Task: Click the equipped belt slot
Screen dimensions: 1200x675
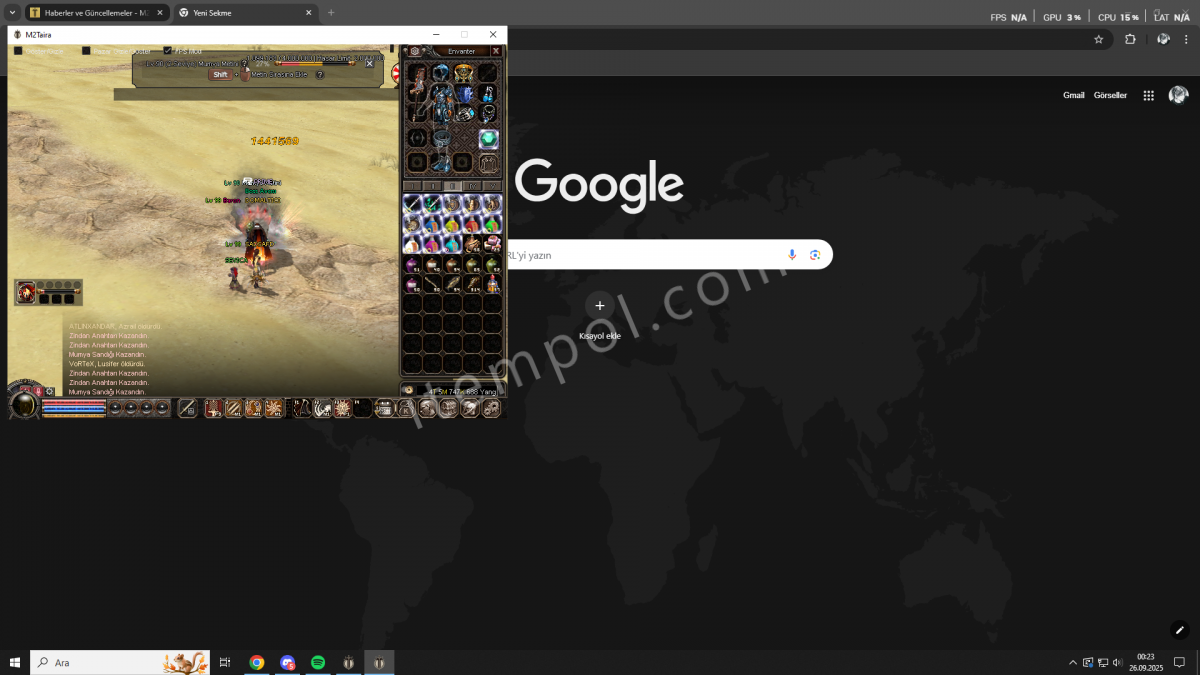Action: [x=441, y=137]
